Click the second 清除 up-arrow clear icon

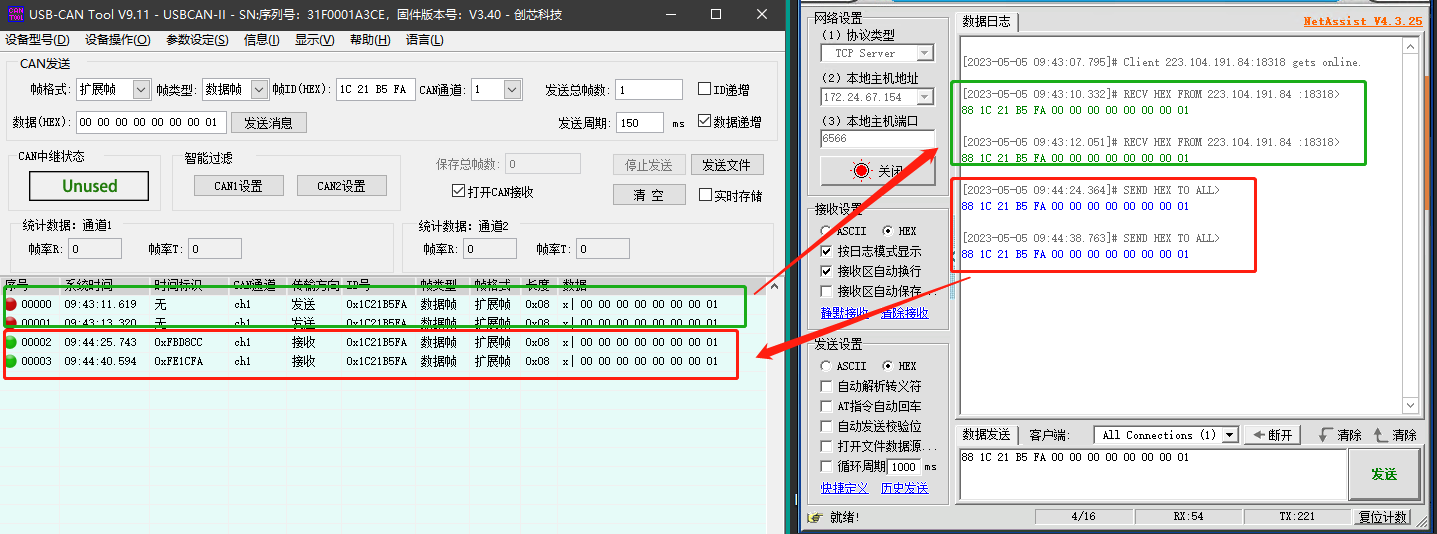pyautogui.click(x=1381, y=435)
